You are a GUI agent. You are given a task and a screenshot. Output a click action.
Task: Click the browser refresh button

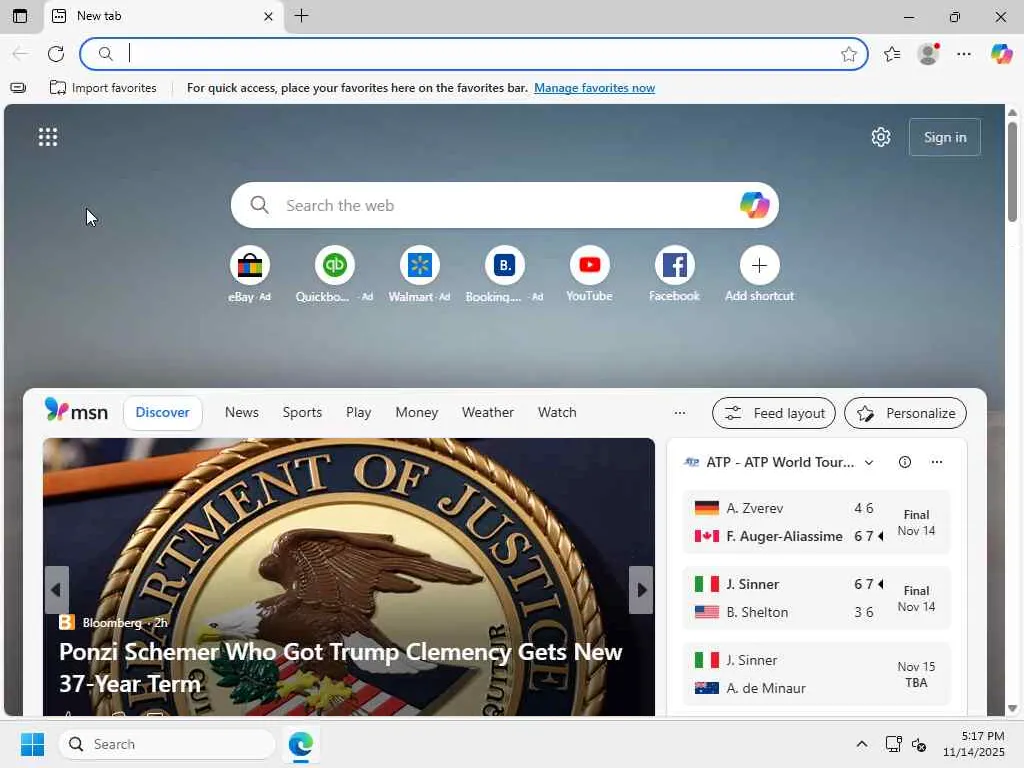pos(56,54)
